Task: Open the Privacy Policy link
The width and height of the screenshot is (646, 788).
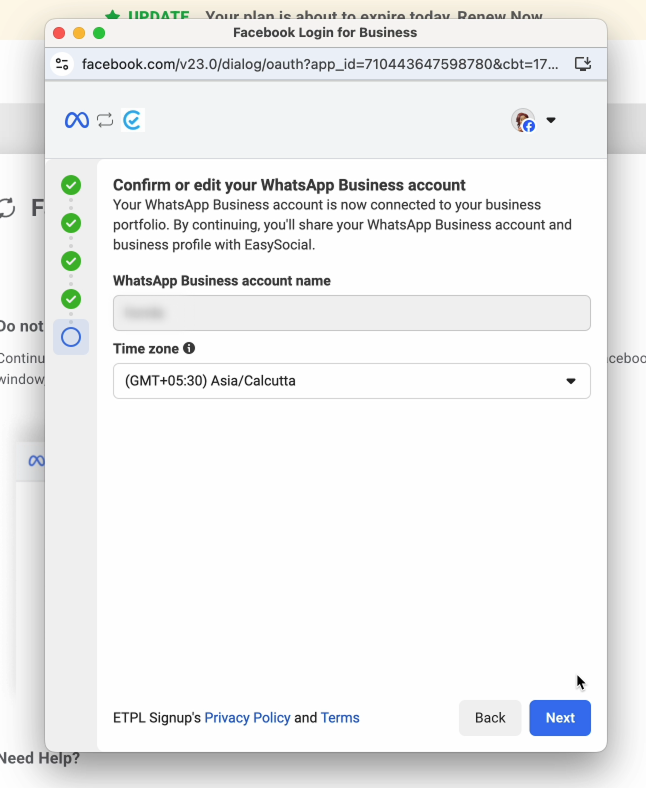Action: coord(247,718)
